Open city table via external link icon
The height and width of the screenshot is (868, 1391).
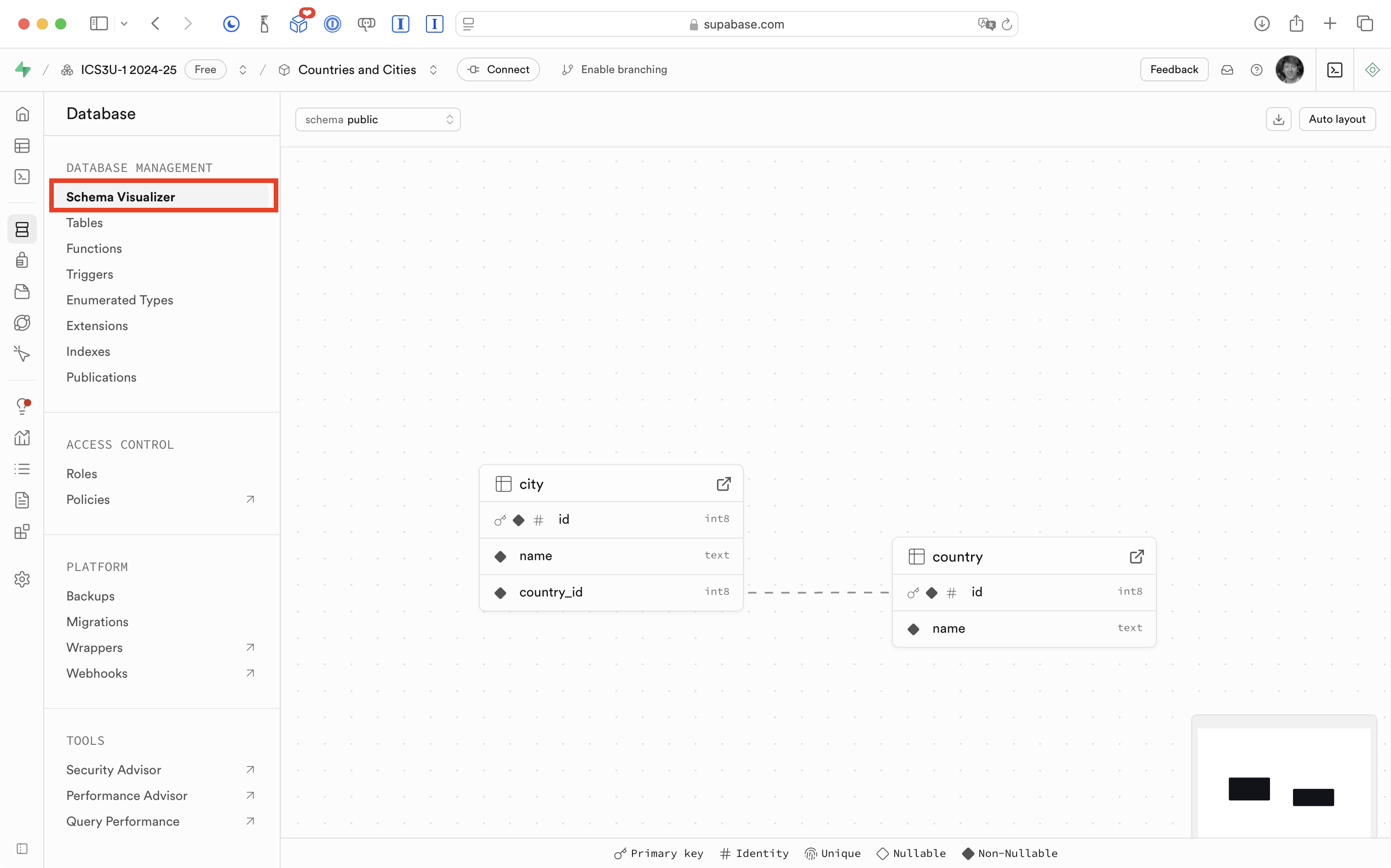point(724,484)
